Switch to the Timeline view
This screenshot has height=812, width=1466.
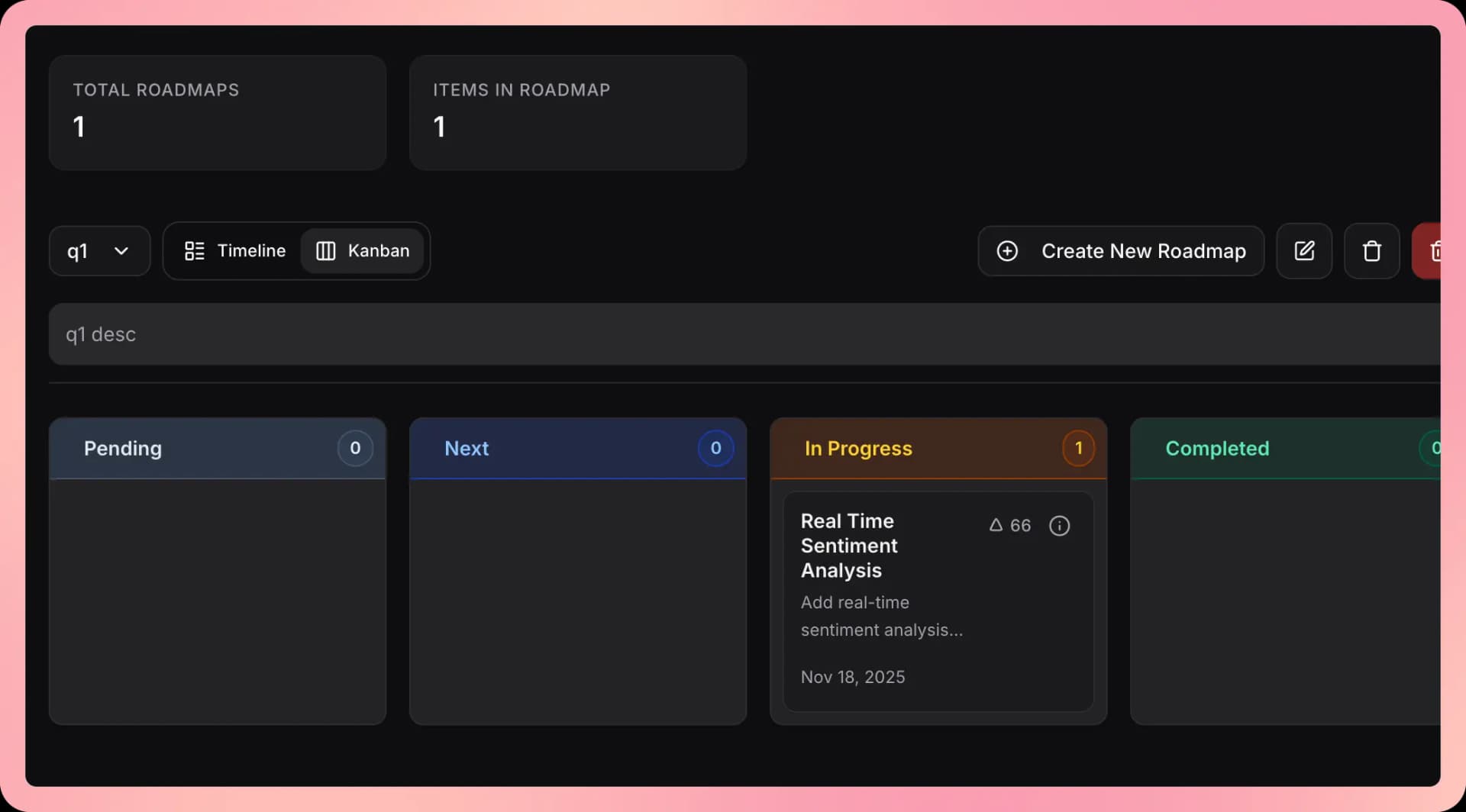click(x=235, y=251)
